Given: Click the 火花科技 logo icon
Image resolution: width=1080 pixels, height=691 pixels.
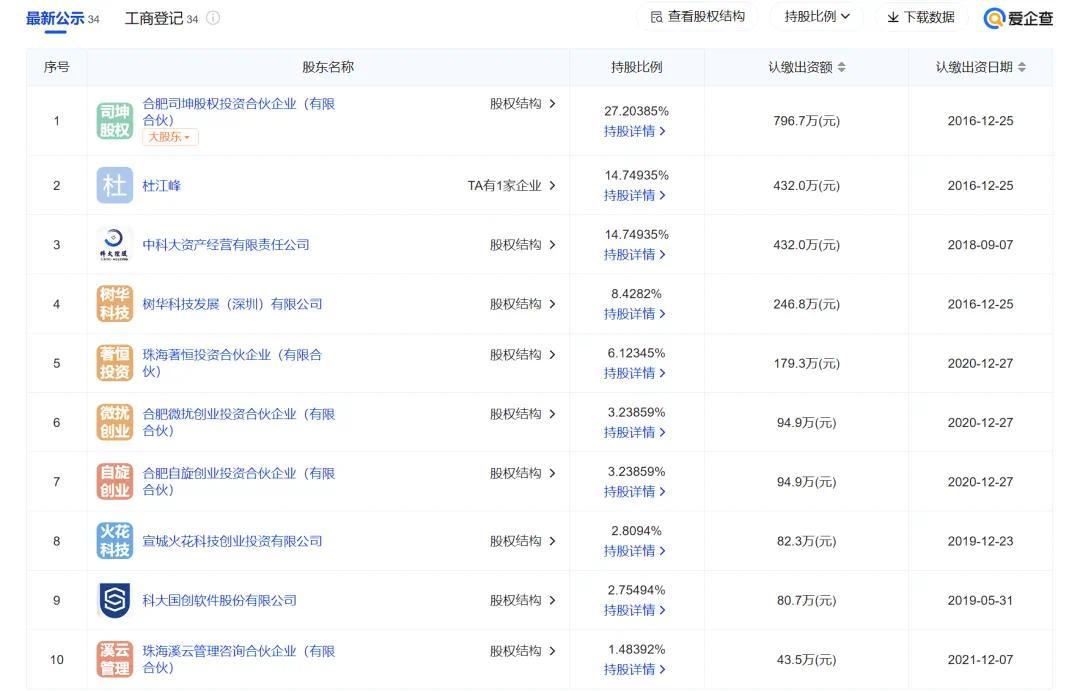Looking at the screenshot, I should point(114,541).
